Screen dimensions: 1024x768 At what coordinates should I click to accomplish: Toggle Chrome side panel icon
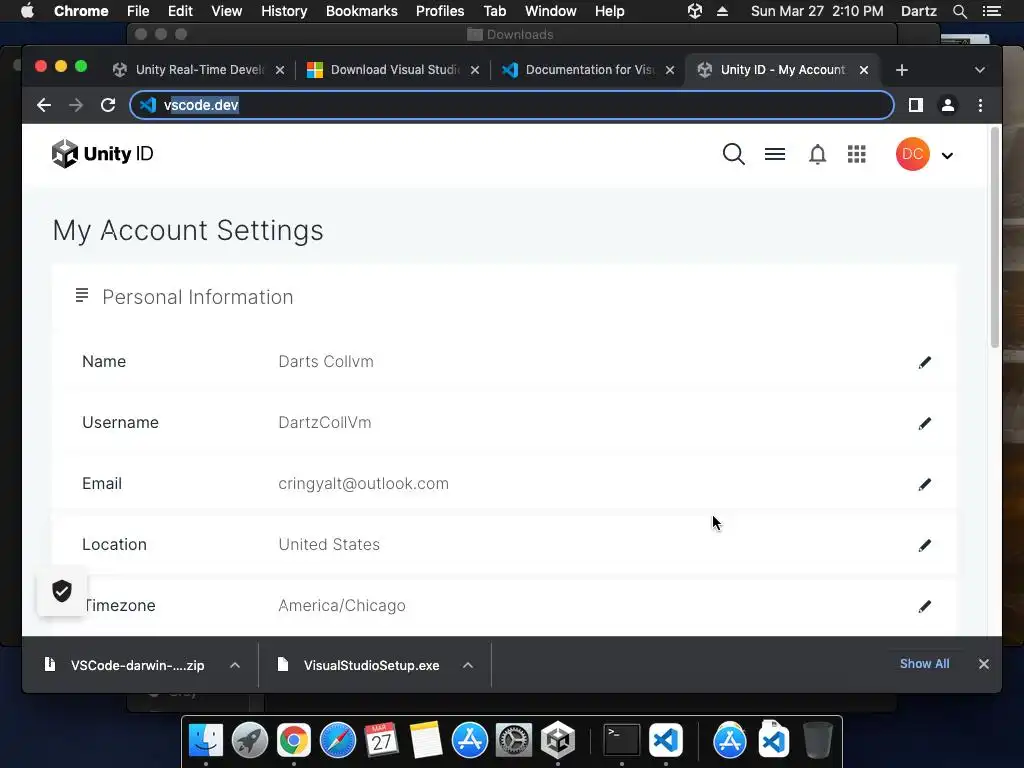(916, 105)
